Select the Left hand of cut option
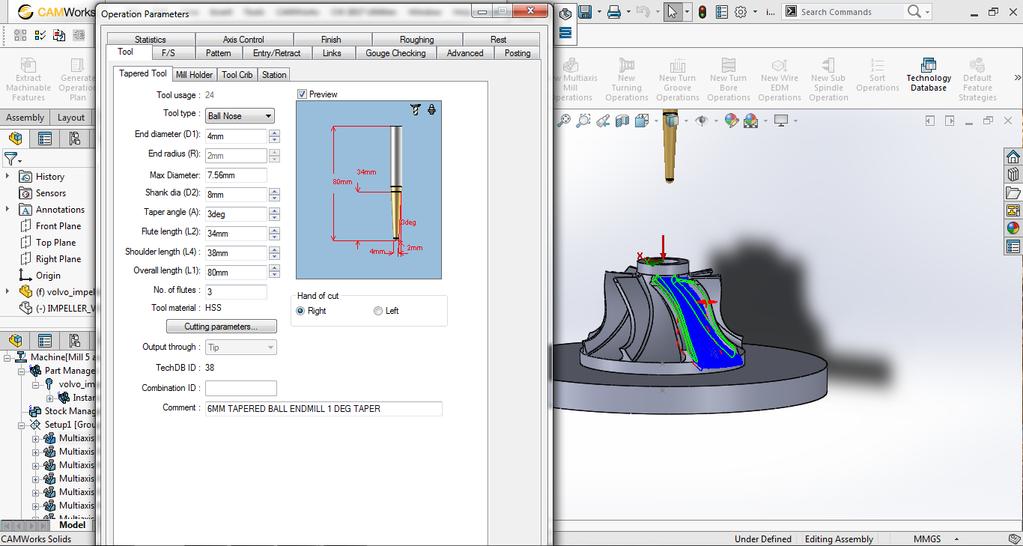This screenshot has width=1023, height=546. click(x=378, y=311)
